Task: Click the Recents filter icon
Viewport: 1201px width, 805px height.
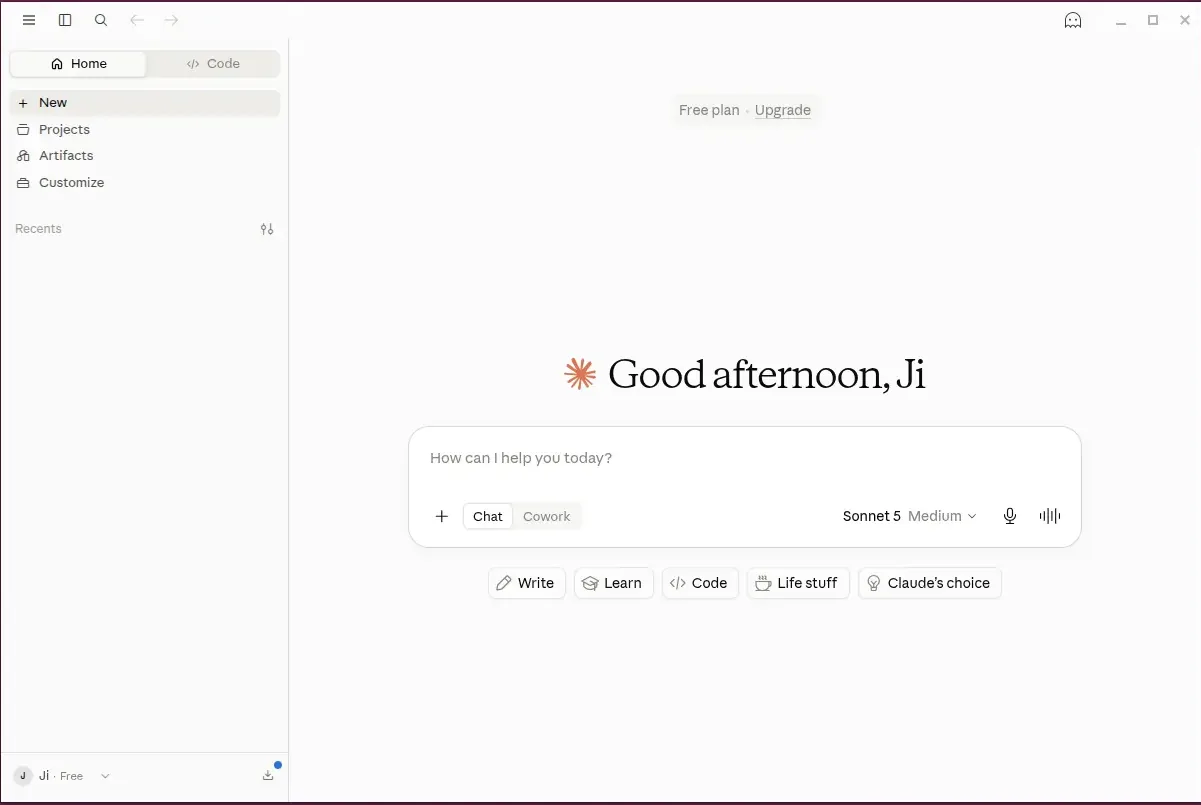Action: (x=267, y=229)
